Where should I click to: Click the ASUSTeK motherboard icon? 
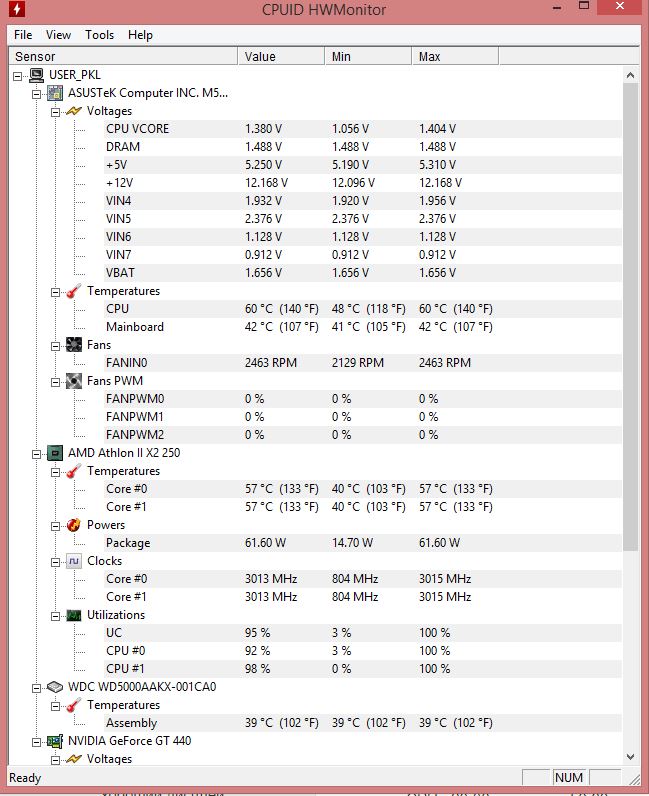pos(55,93)
